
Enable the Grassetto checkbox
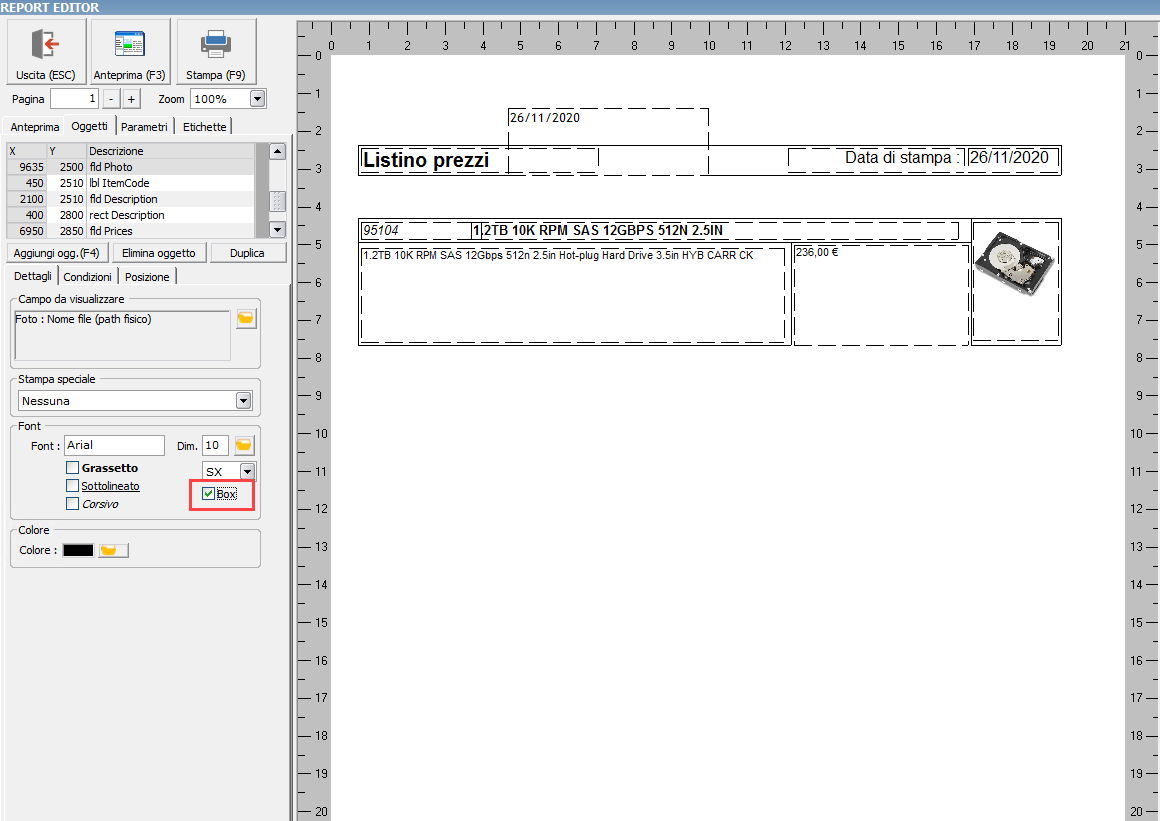click(x=72, y=467)
